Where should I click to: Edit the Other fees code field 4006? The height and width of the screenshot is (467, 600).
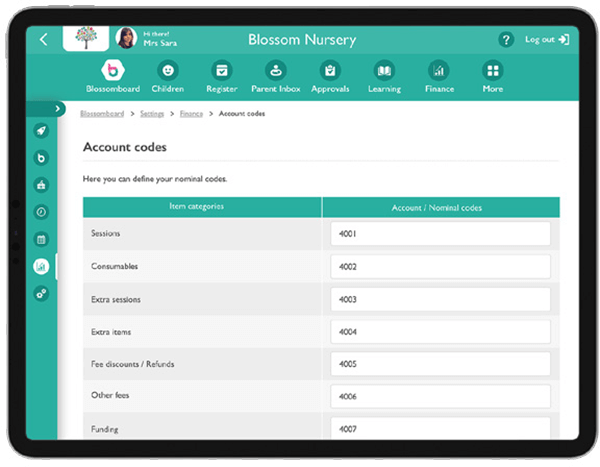pyautogui.click(x=440, y=397)
